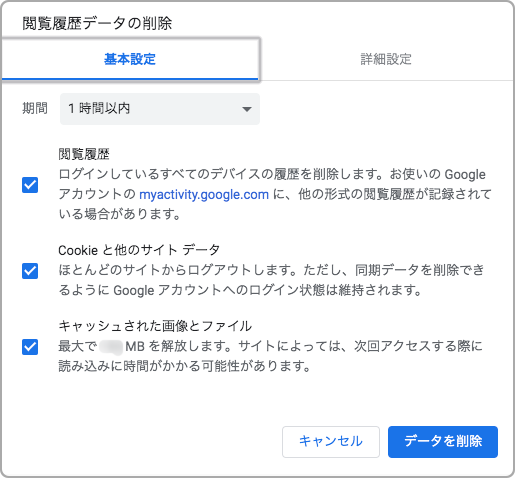Switch to the 詳細設定 tab
Viewport: 515px width, 478px height.
[x=386, y=59]
